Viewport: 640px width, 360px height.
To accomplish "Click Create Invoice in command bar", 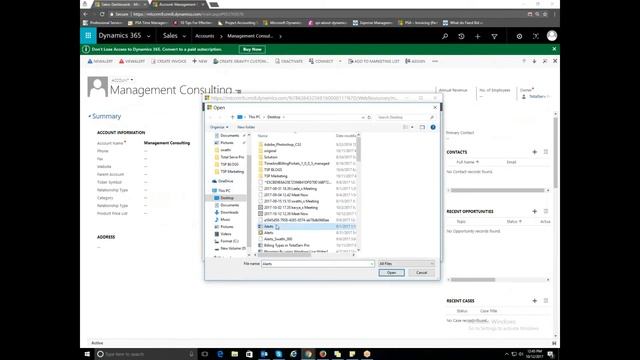I will click(169, 61).
